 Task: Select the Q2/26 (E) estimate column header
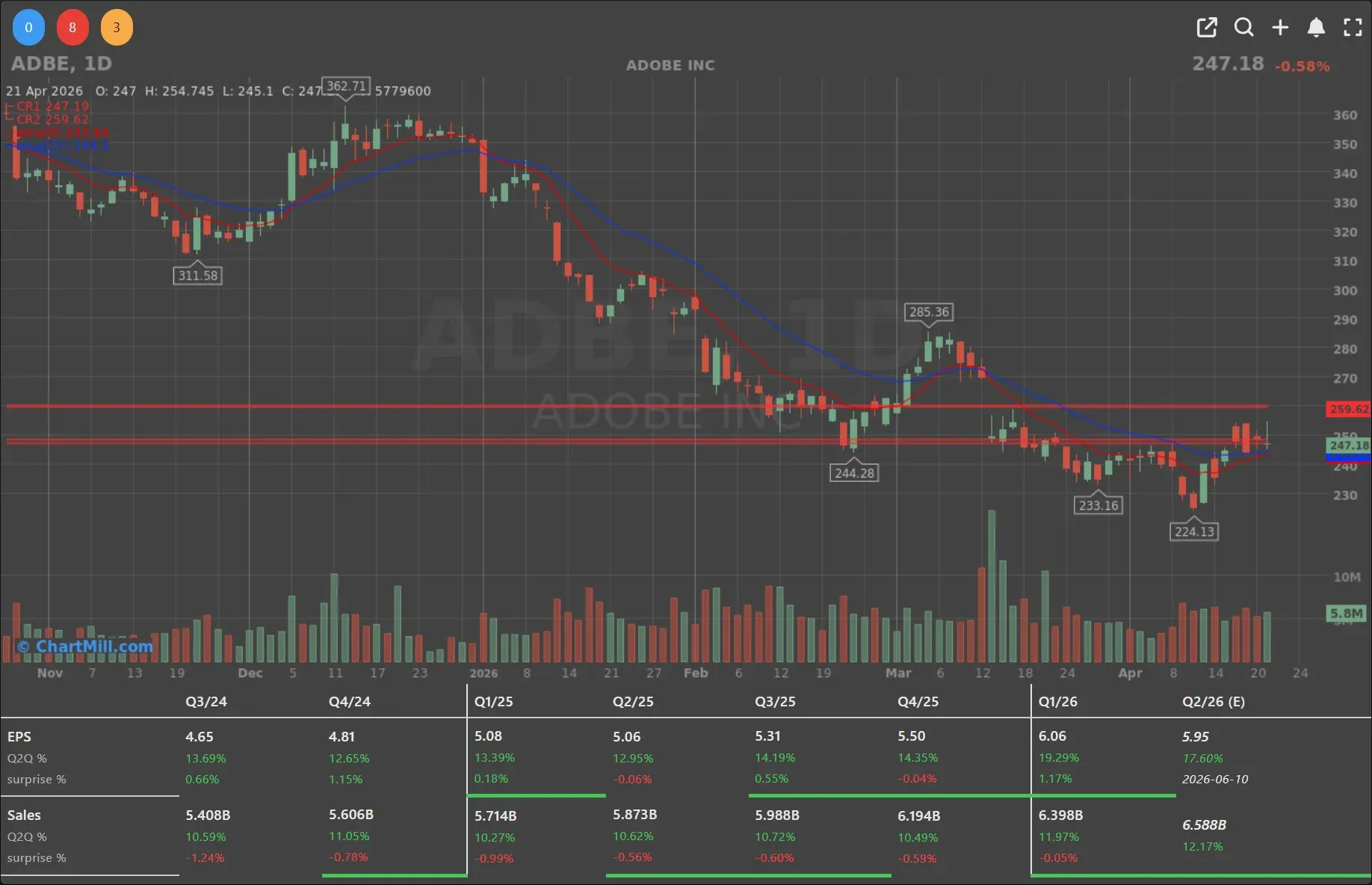tap(1213, 701)
